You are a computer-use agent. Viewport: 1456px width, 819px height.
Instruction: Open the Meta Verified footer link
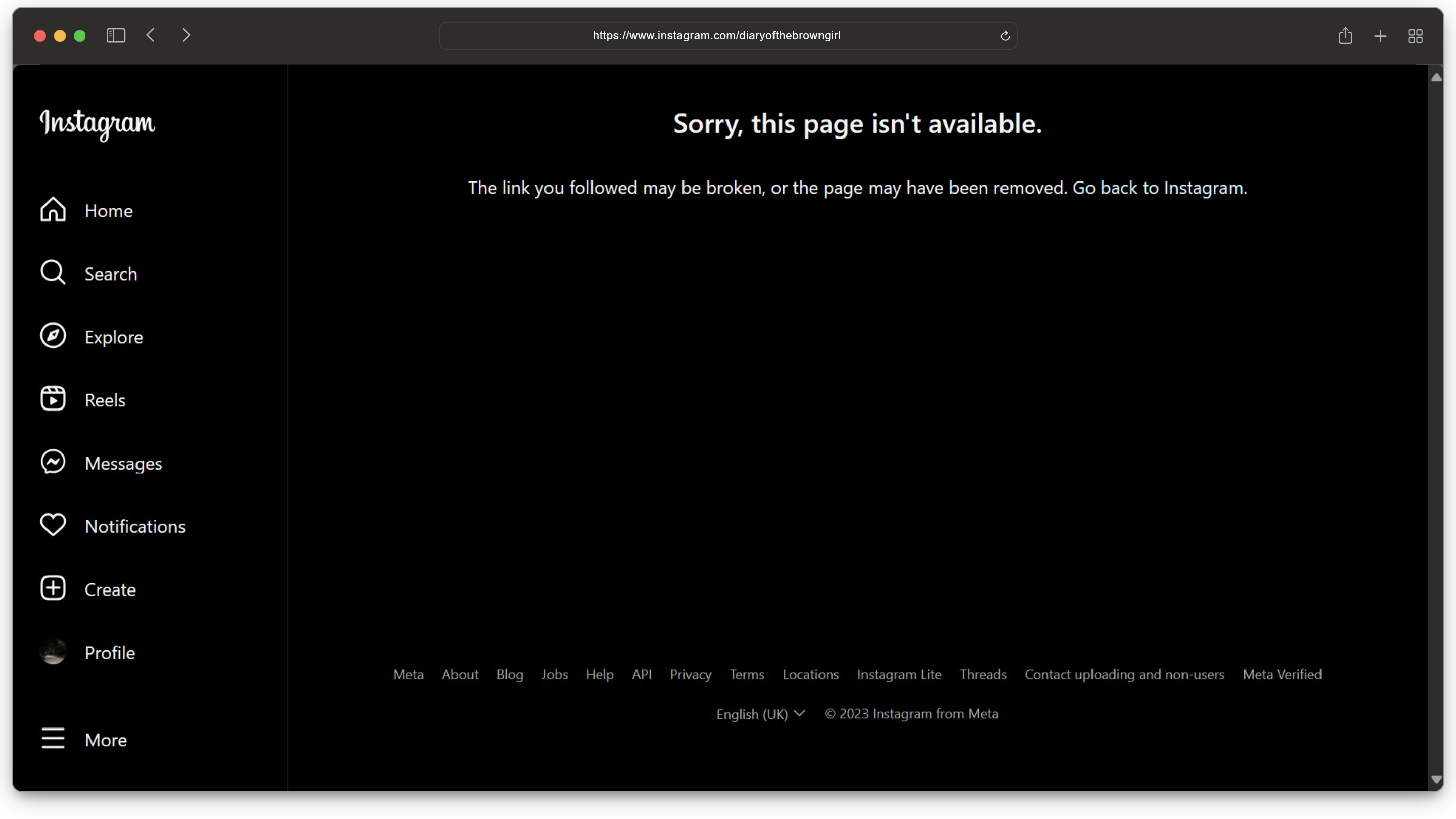(x=1282, y=675)
